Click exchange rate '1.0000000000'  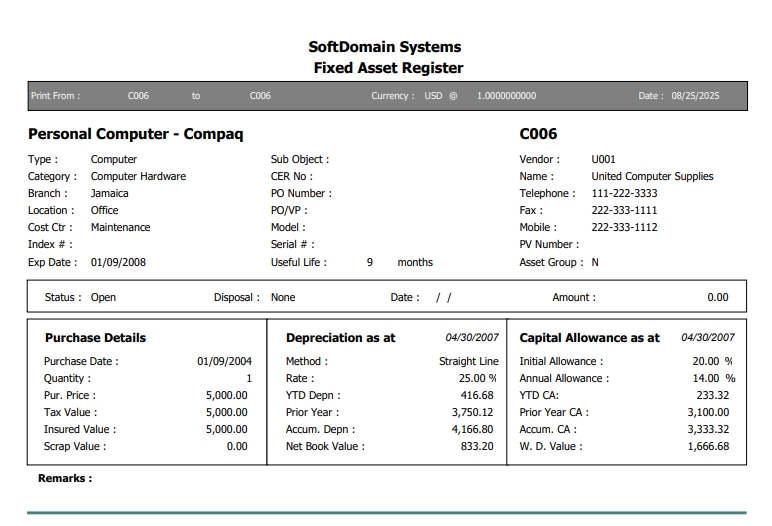click(x=506, y=96)
